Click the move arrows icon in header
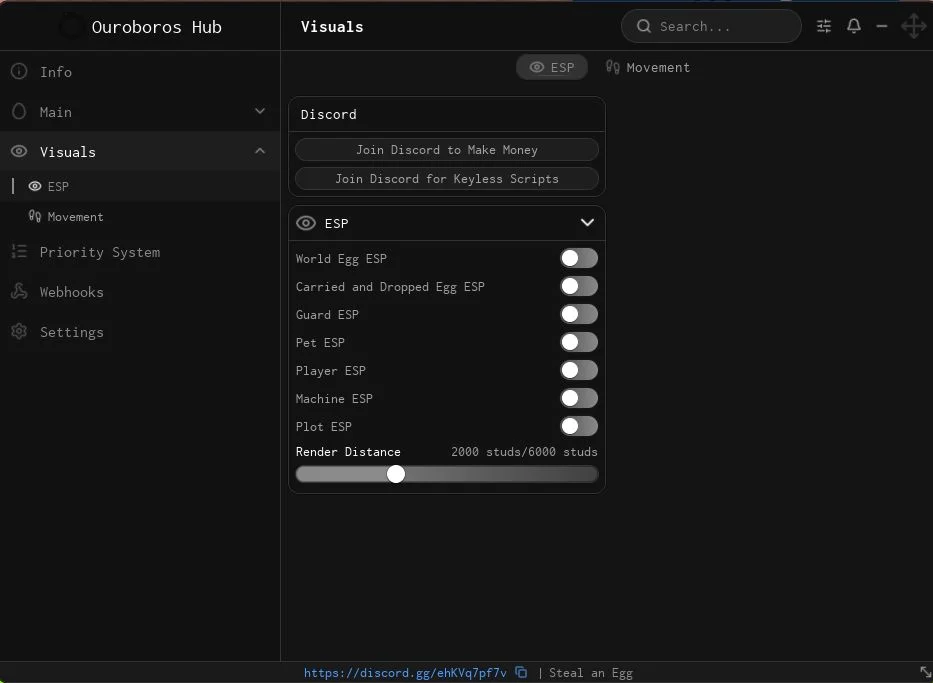The height and width of the screenshot is (683, 933). coord(913,27)
